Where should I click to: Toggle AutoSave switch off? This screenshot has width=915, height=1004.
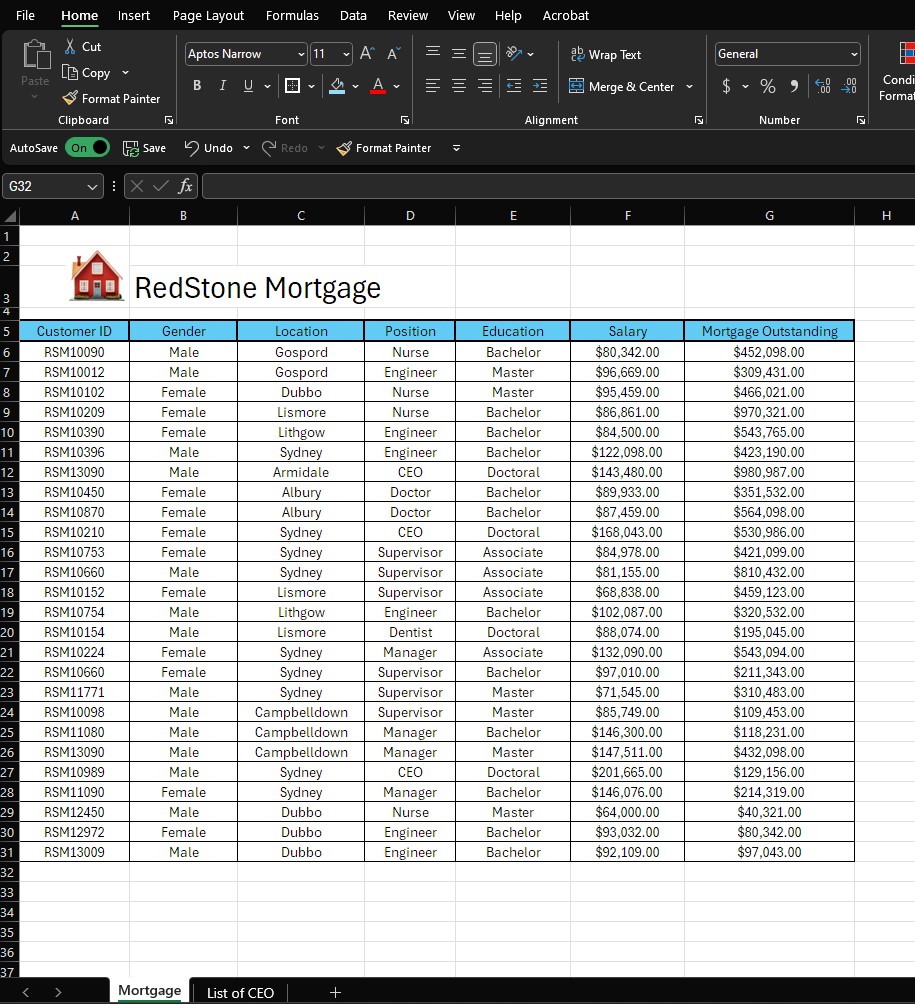pyautogui.click(x=87, y=148)
